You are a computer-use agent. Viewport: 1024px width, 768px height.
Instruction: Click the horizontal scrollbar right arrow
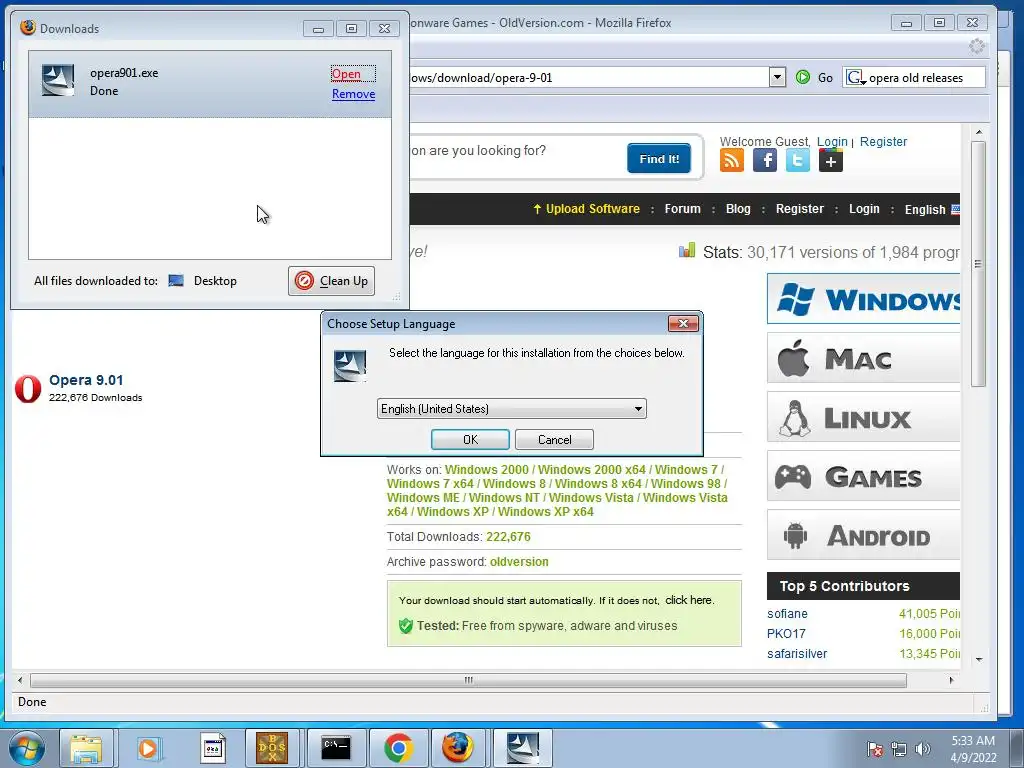pos(951,680)
